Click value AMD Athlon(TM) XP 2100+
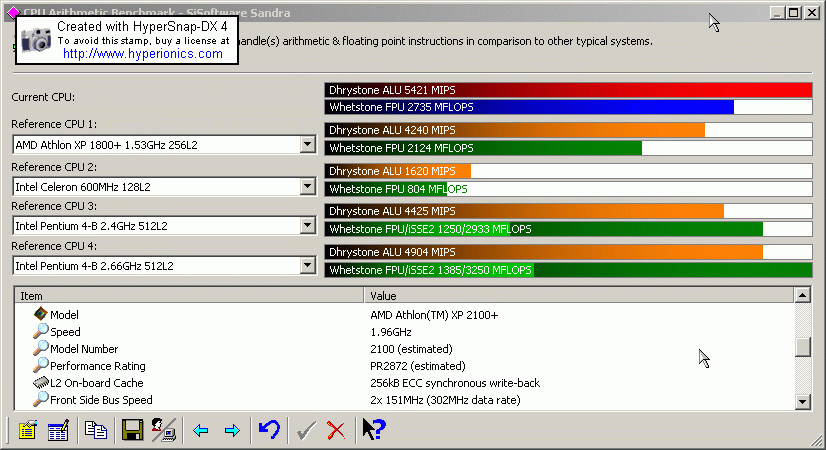 pos(434,315)
